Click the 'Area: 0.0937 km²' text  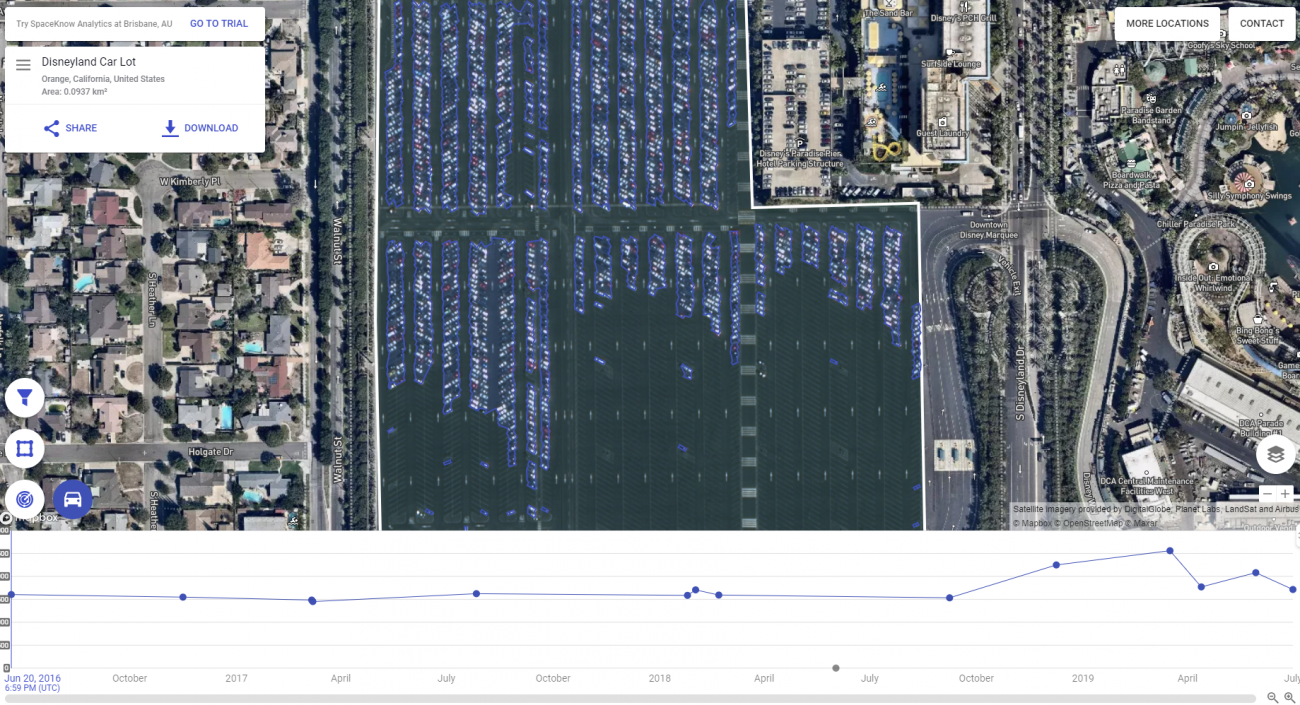[75, 92]
